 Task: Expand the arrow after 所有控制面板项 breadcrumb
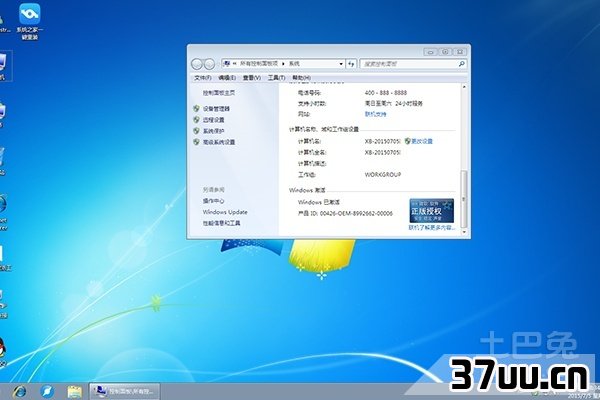[283, 64]
